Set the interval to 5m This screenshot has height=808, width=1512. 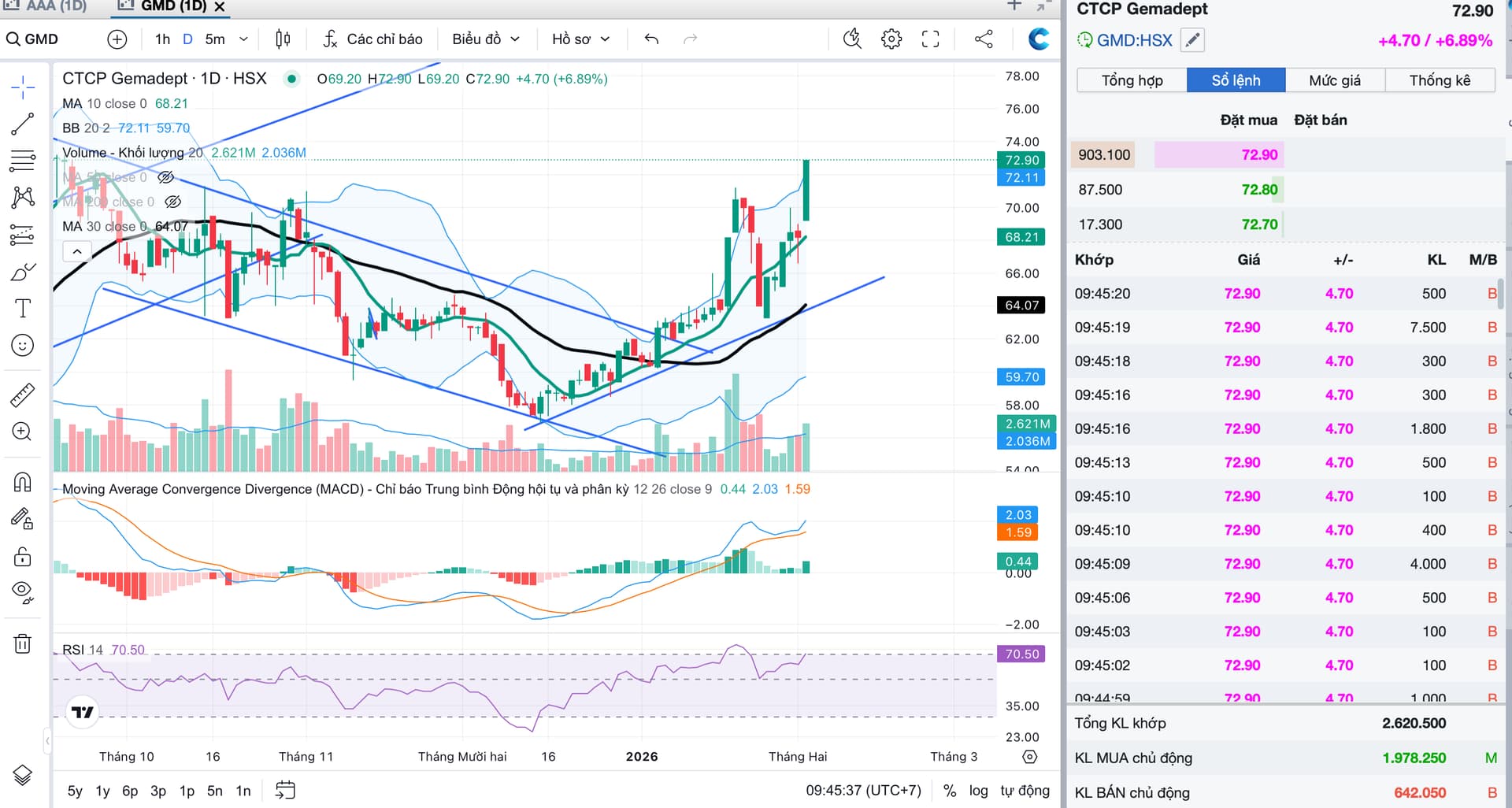215,39
